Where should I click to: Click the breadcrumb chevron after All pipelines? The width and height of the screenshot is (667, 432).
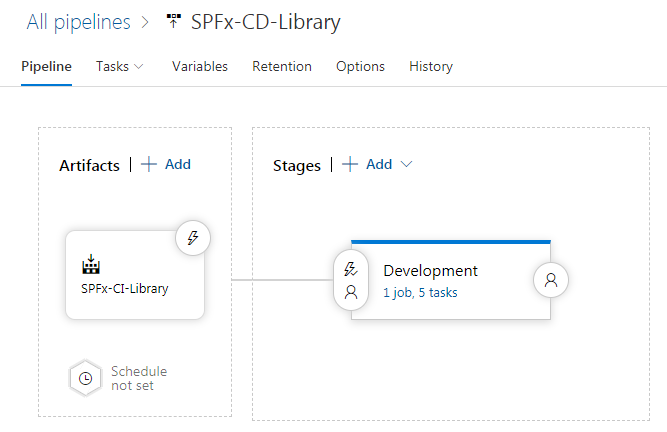click(x=145, y=22)
